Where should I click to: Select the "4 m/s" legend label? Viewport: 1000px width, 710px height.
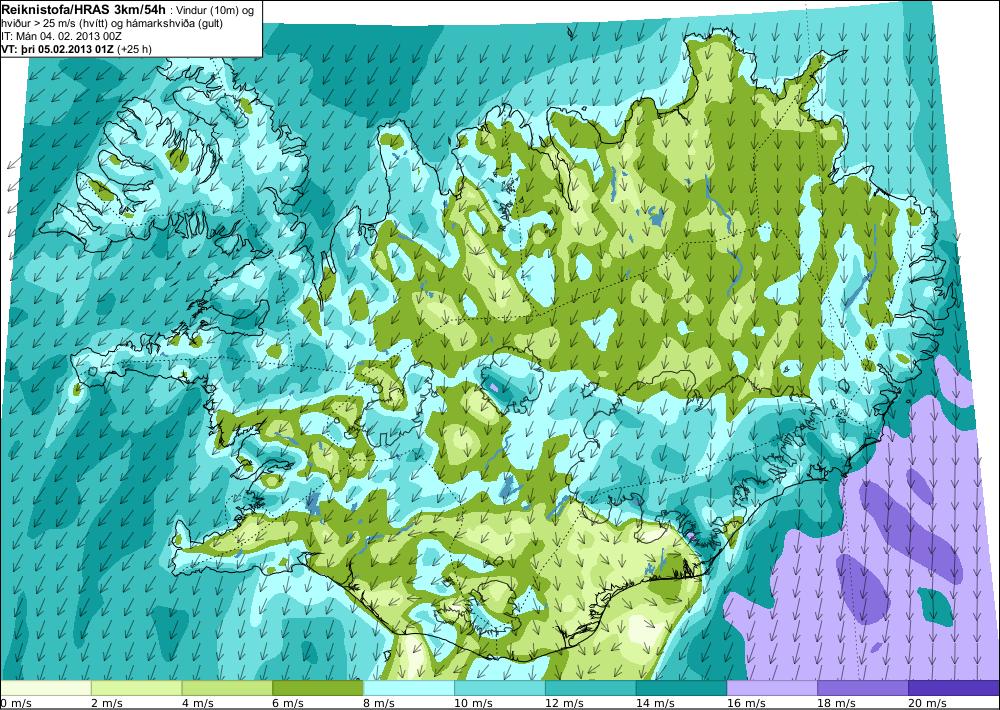click(197, 703)
